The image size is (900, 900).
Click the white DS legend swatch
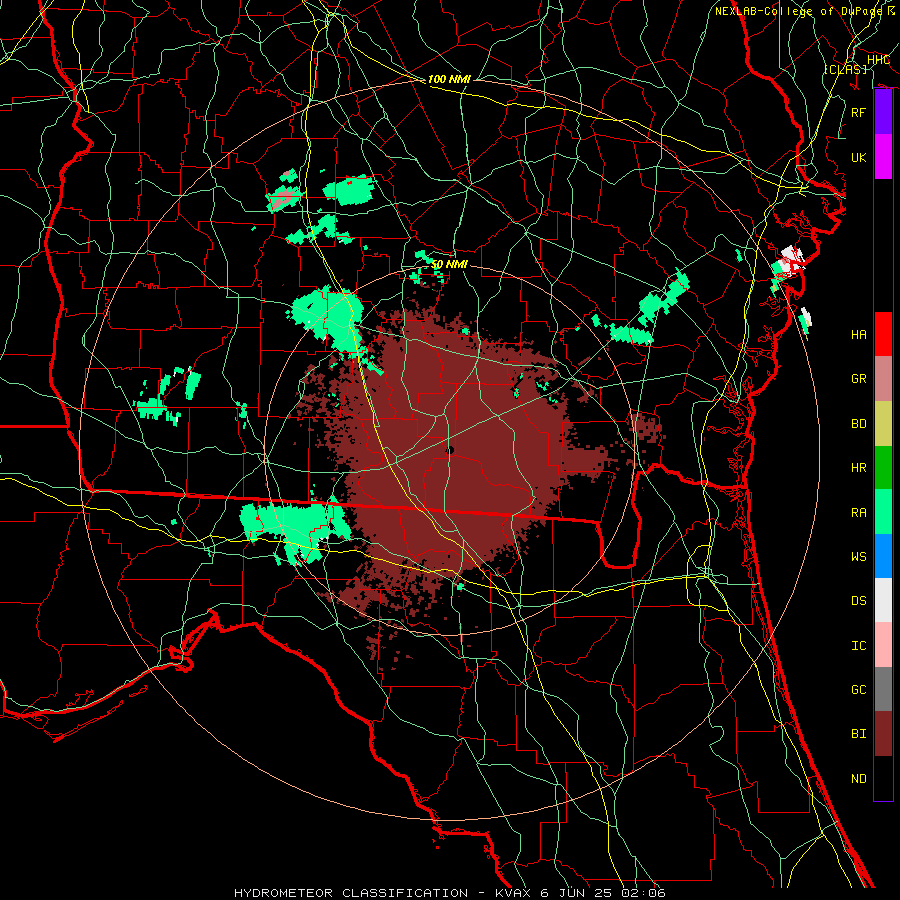883,600
